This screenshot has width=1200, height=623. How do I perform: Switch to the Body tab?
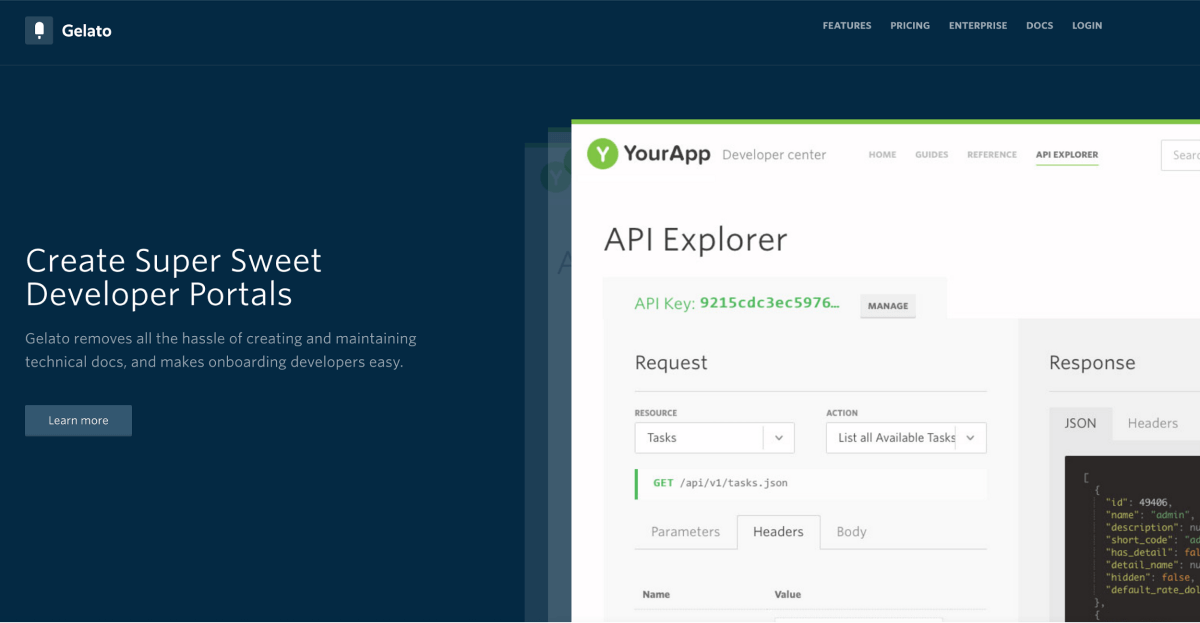click(851, 532)
